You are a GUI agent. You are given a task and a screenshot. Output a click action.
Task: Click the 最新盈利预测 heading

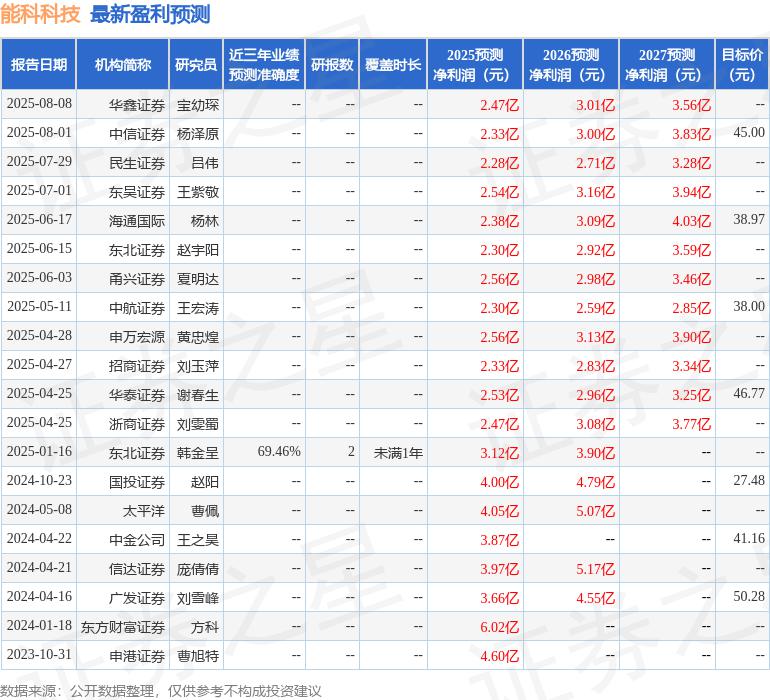(150, 14)
